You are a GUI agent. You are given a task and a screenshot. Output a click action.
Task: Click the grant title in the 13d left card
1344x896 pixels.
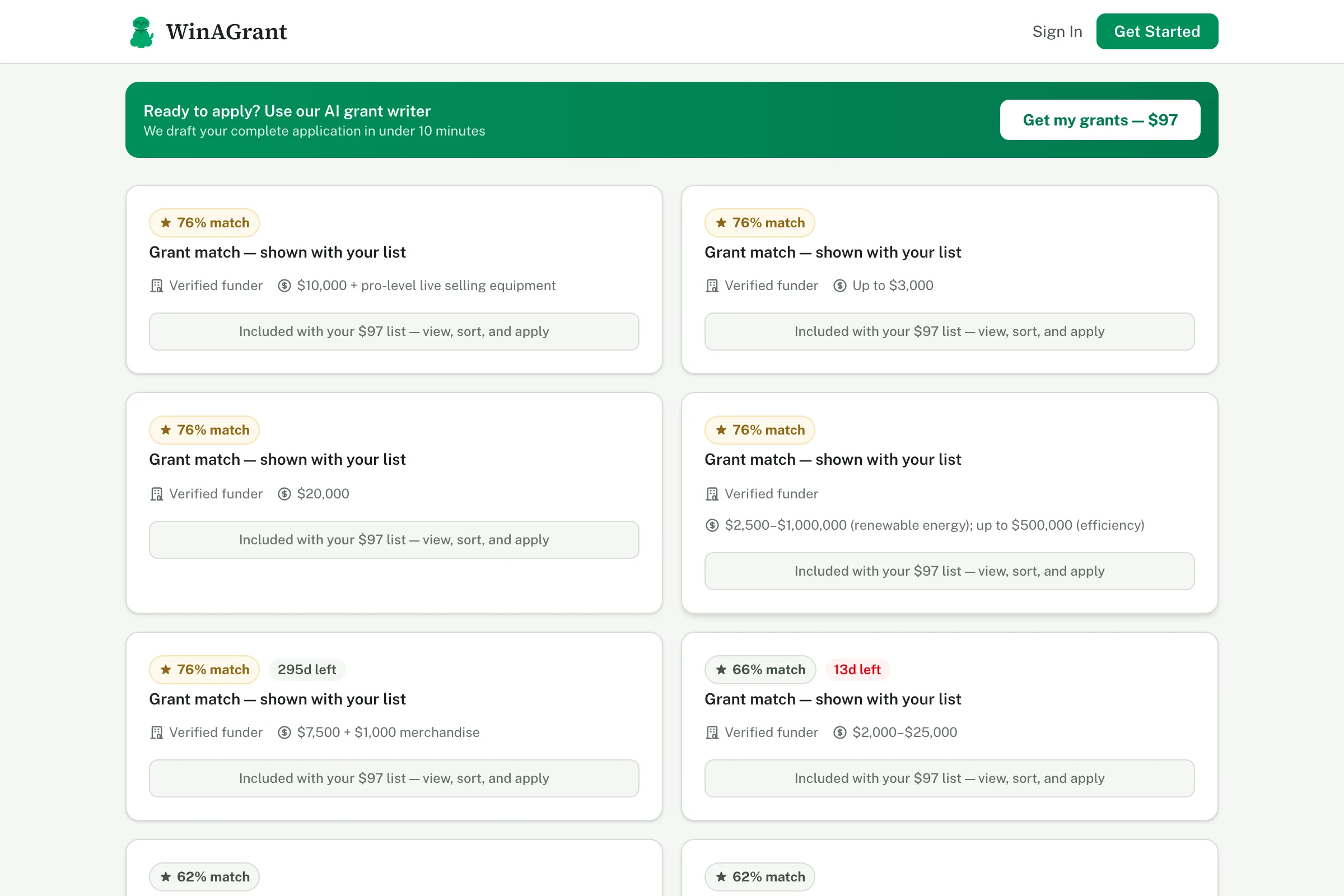(833, 699)
